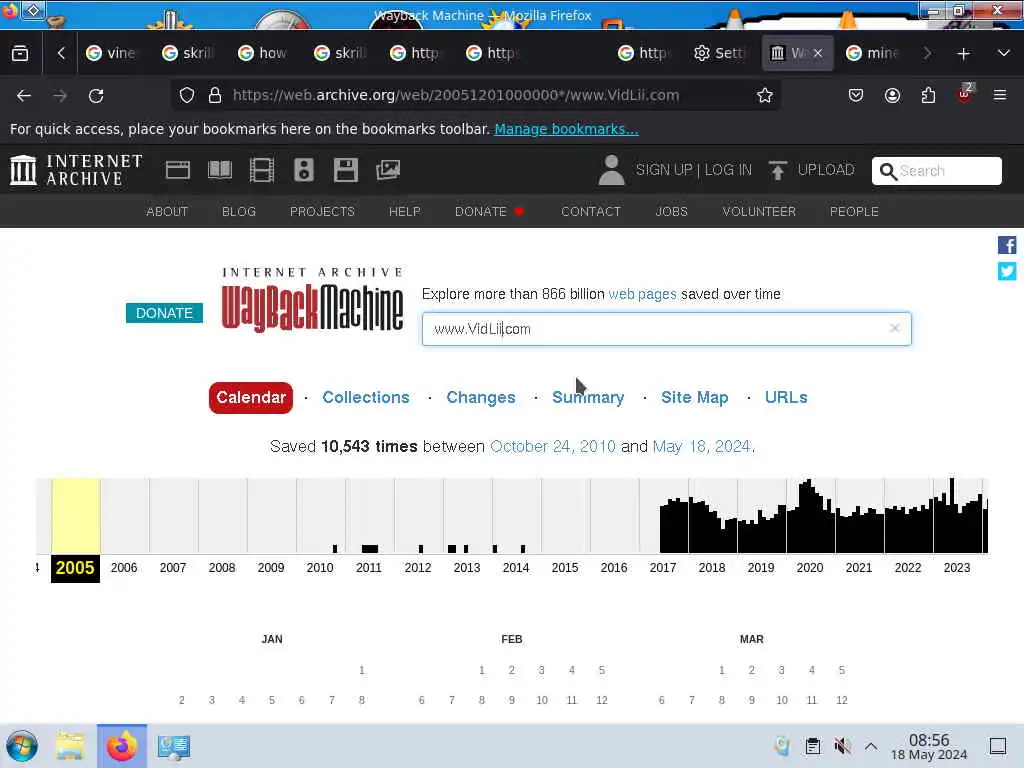This screenshot has height=768, width=1024.
Task: Open VOLUNTEER in navigation menu
Action: point(759,212)
